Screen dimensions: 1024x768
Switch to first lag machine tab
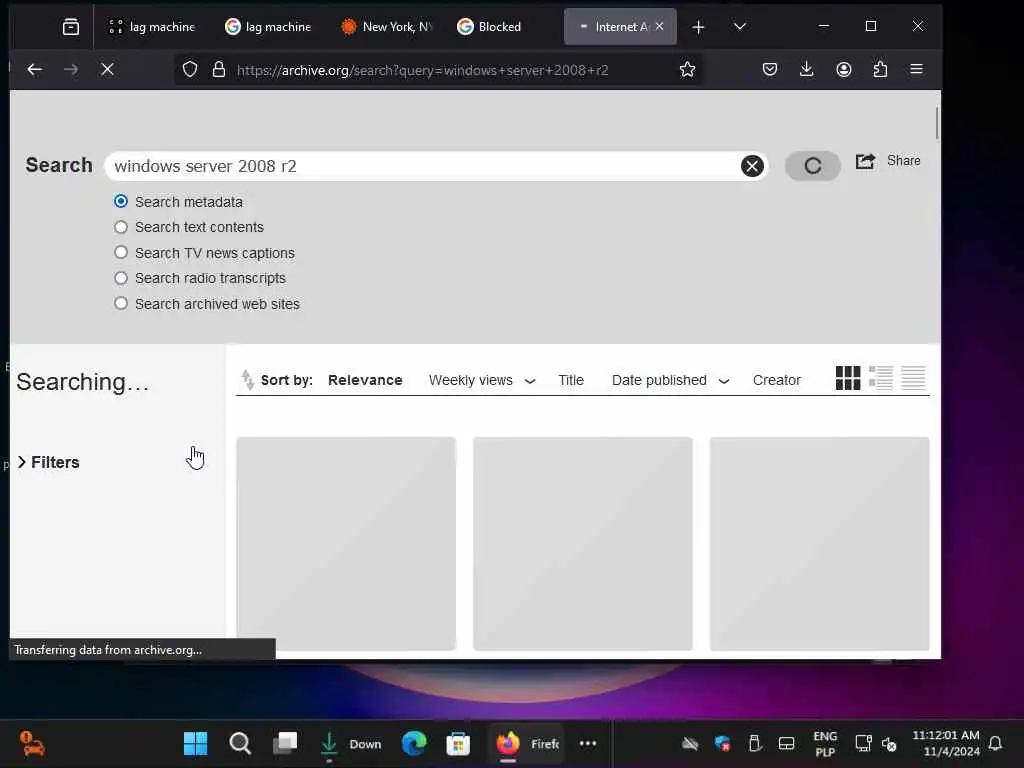tap(152, 27)
